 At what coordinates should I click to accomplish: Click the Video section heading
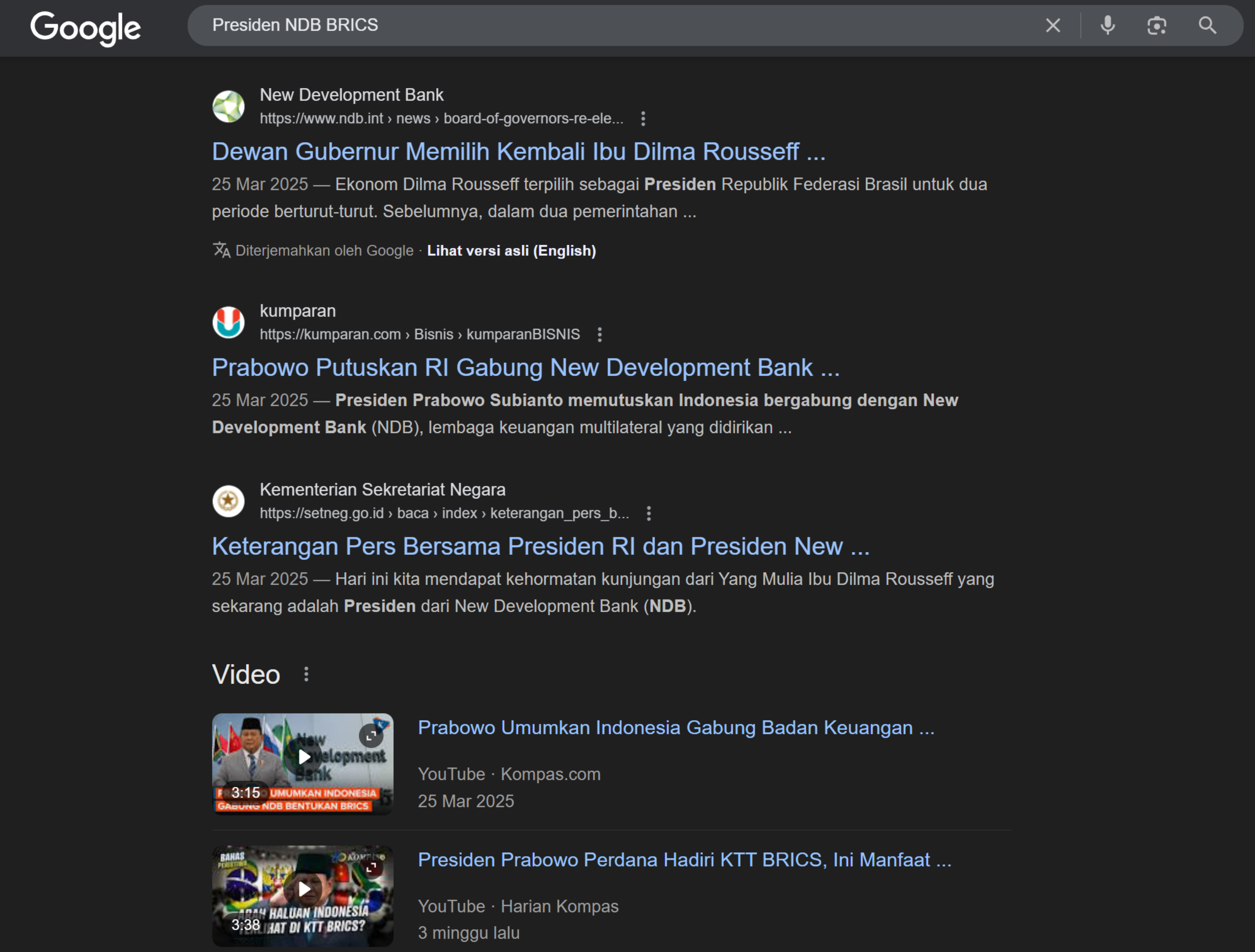click(x=246, y=675)
